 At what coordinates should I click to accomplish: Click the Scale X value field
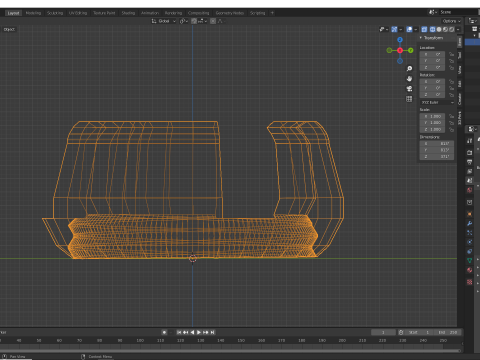[x=432, y=116]
